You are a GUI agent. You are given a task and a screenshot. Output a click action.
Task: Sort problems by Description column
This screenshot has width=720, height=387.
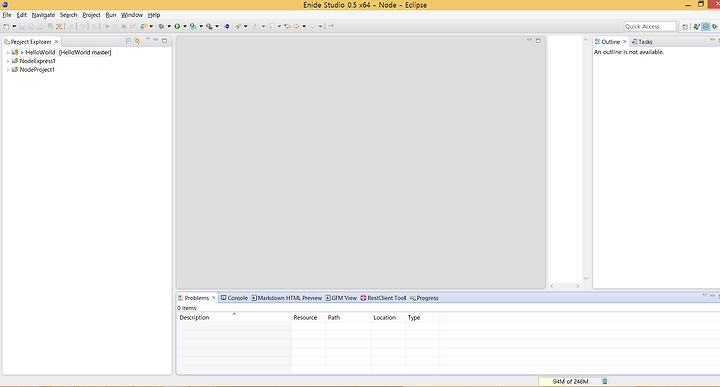coord(234,317)
